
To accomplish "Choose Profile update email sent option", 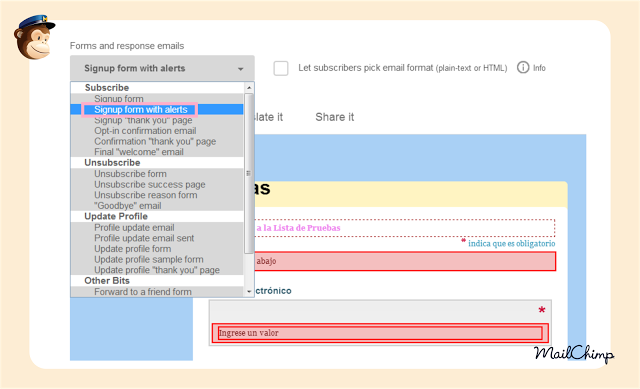I will [x=157, y=238].
